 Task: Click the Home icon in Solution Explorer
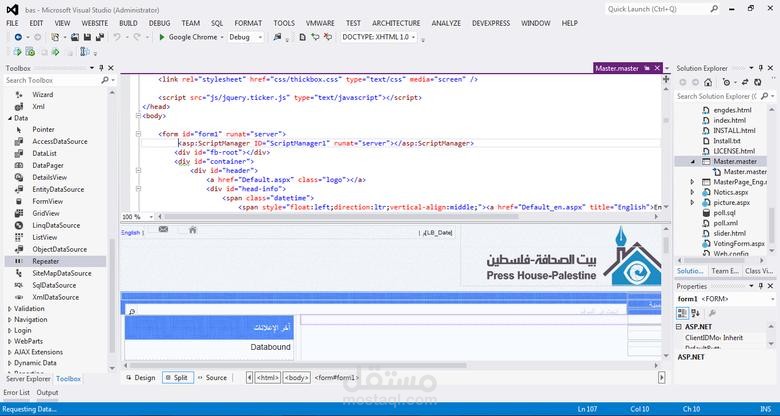click(708, 82)
